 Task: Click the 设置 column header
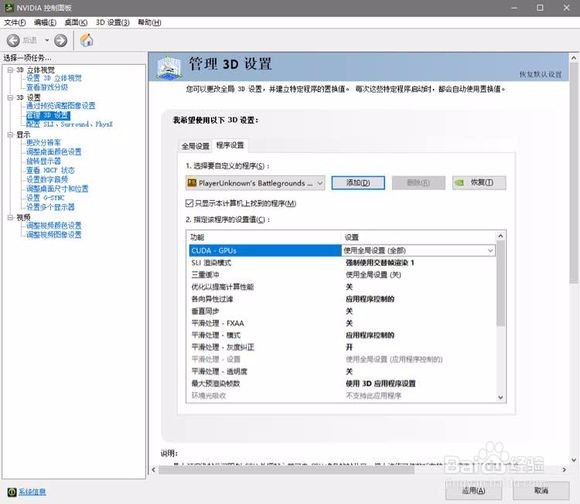click(x=419, y=237)
